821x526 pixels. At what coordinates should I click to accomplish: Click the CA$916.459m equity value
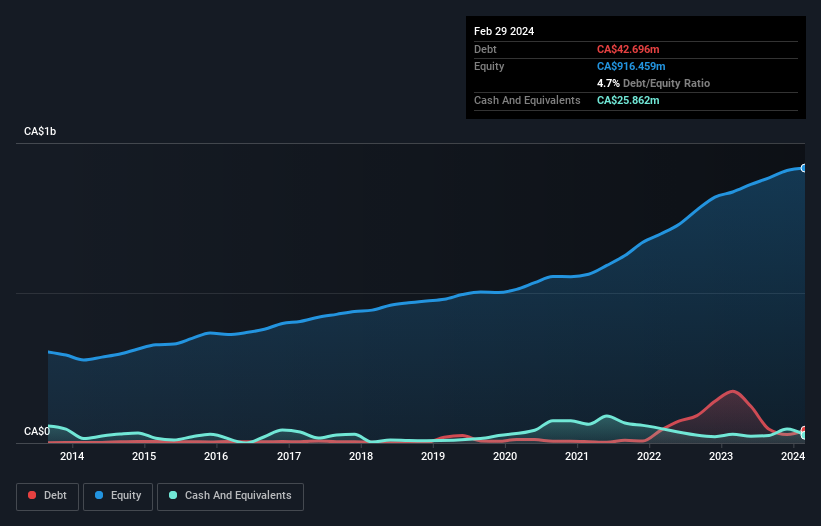[x=631, y=66]
